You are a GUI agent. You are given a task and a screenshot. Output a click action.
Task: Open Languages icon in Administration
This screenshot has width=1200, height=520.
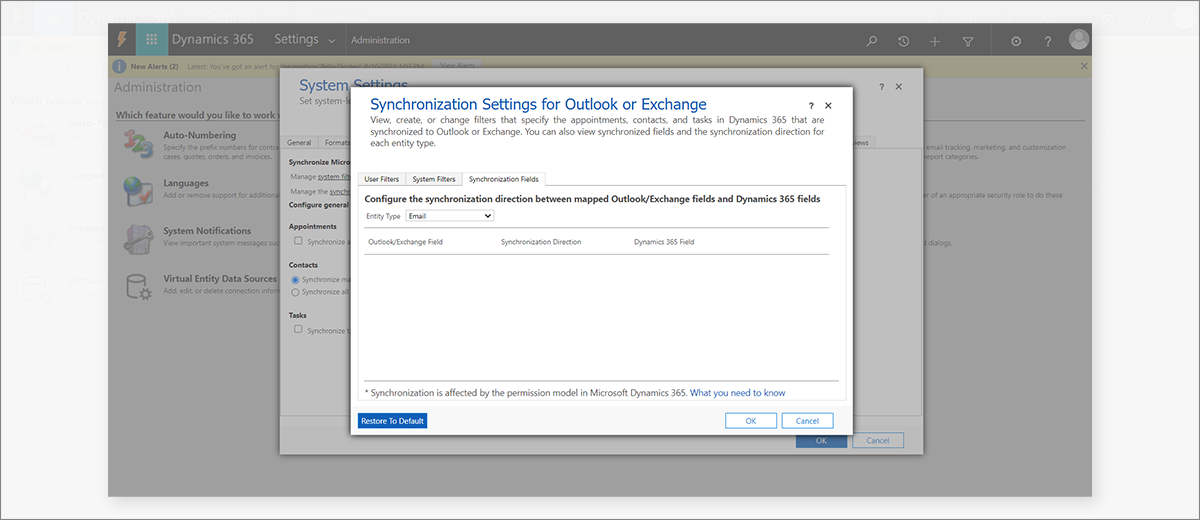(137, 189)
